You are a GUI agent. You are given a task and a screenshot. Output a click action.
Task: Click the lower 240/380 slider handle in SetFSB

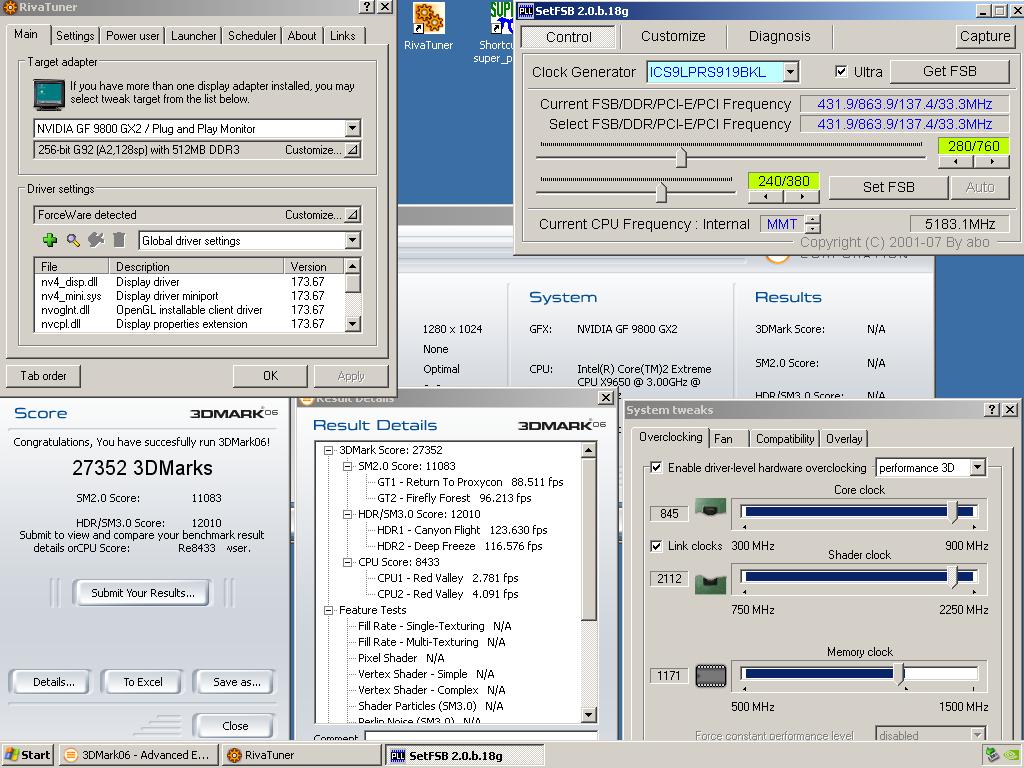[x=662, y=192]
